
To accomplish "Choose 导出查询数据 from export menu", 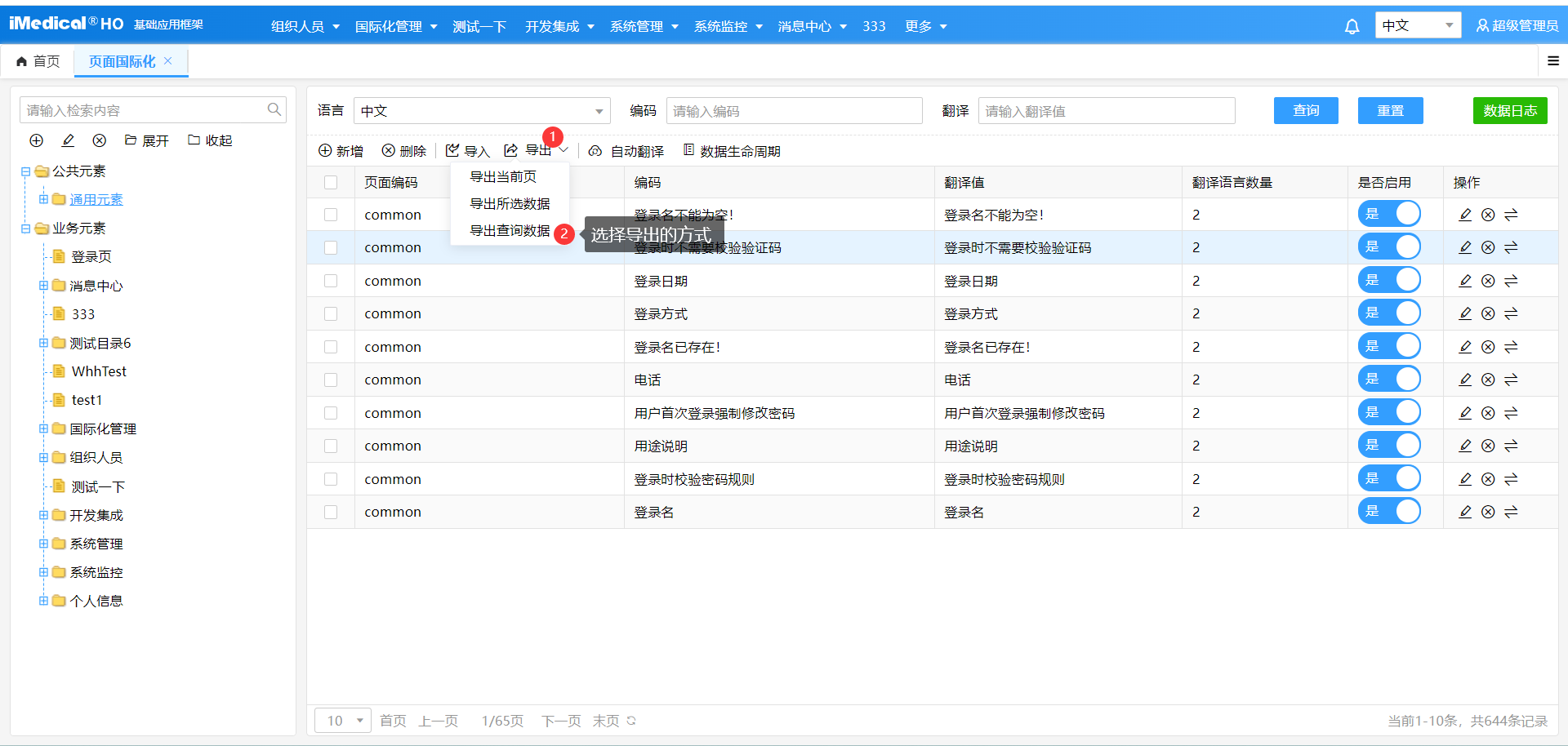I will click(510, 230).
